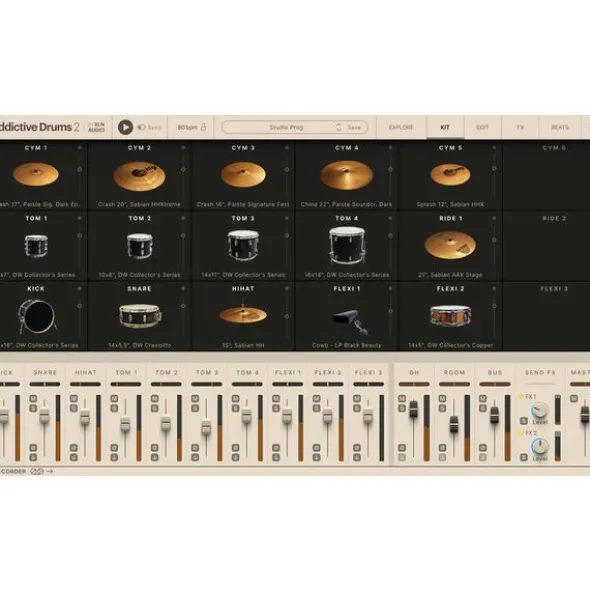
Task: Select the TOM 4 floor tom image
Action: tap(347, 245)
